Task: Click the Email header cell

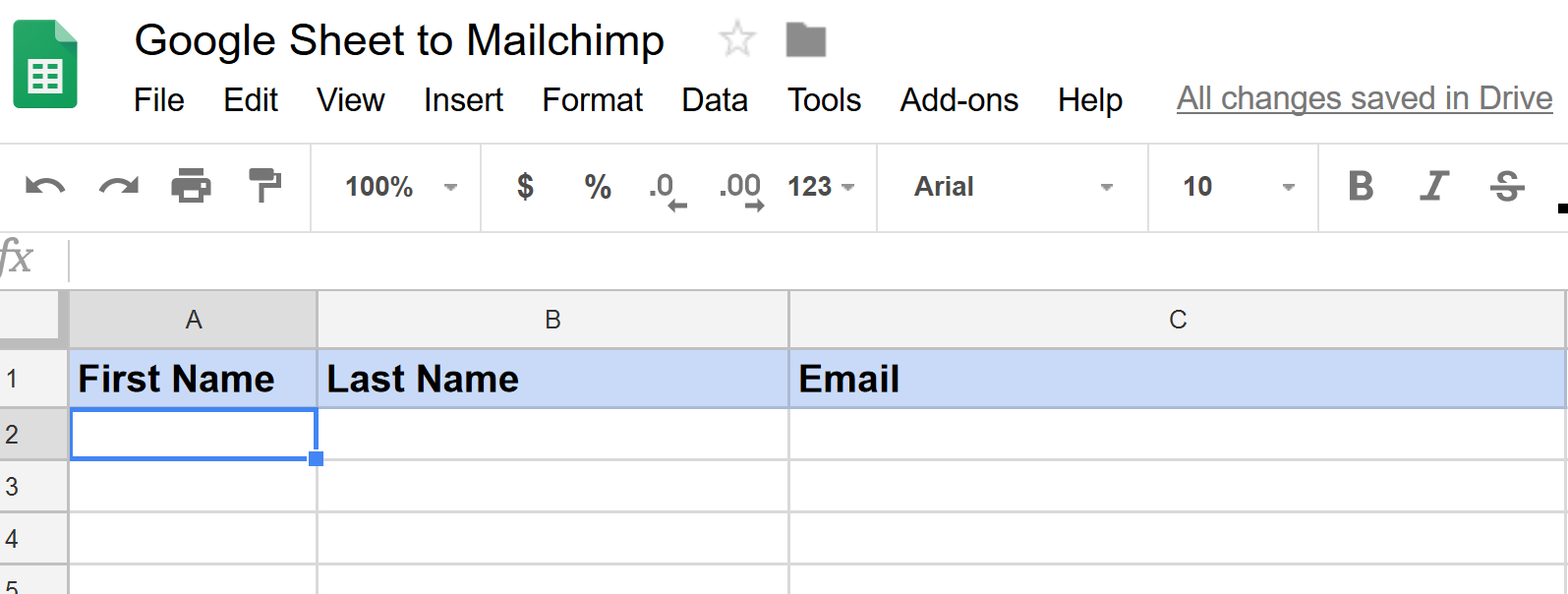Action: pos(1178,379)
